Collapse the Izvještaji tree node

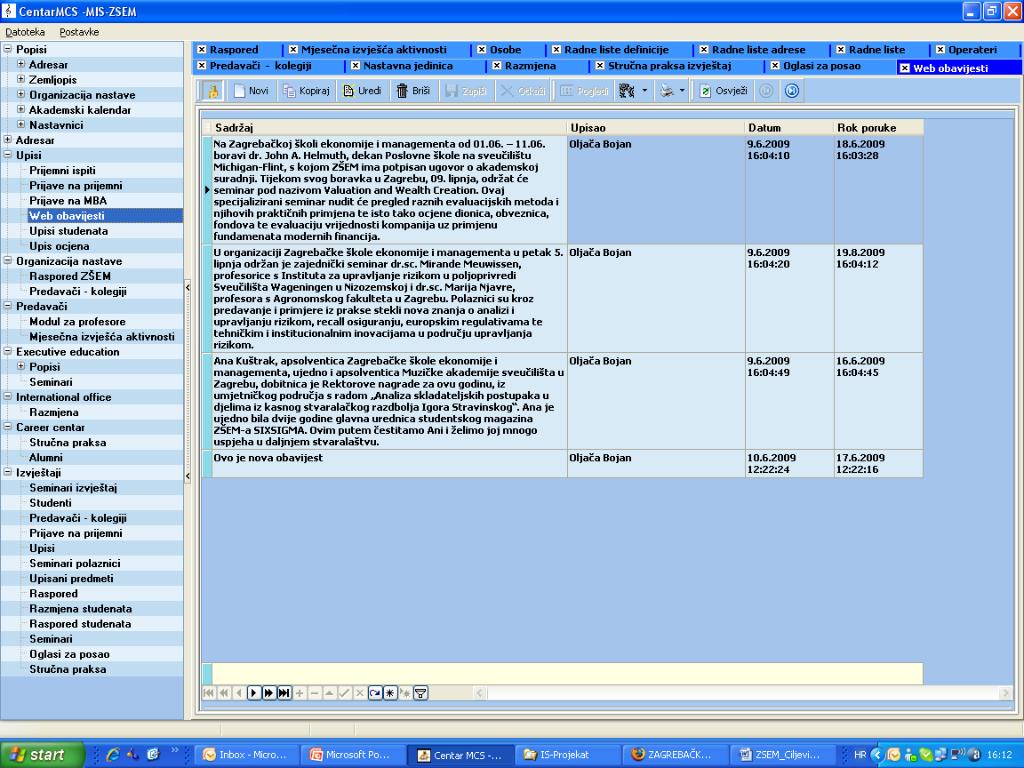pyautogui.click(x=8, y=472)
